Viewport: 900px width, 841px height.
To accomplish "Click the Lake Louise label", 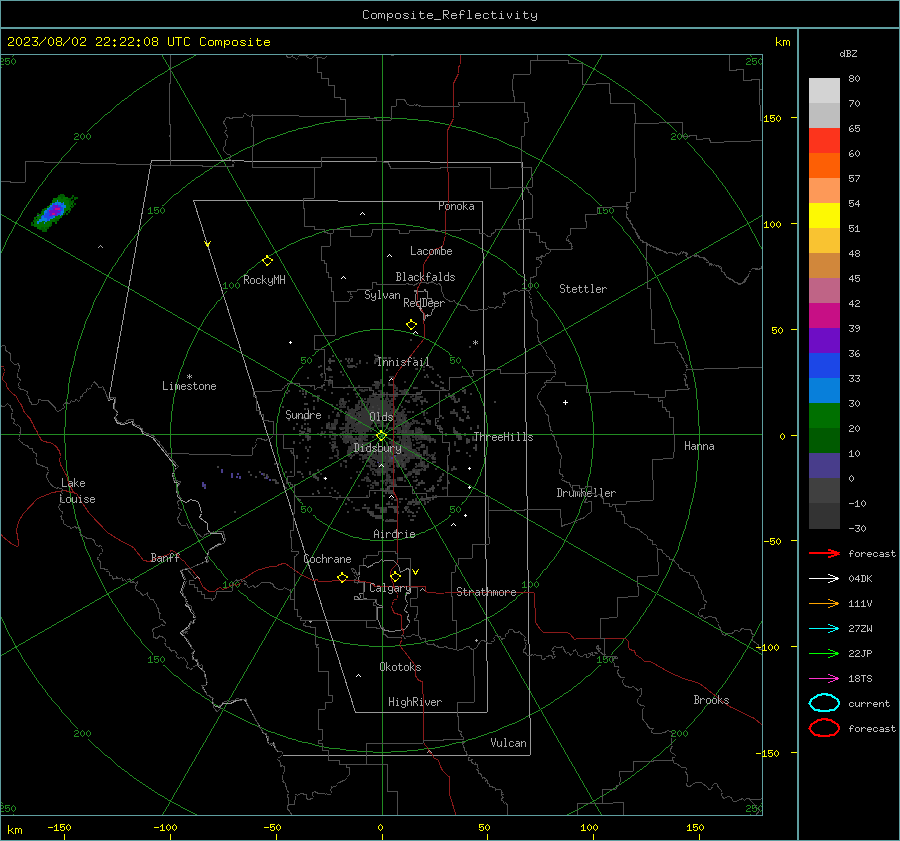I will tap(77, 491).
